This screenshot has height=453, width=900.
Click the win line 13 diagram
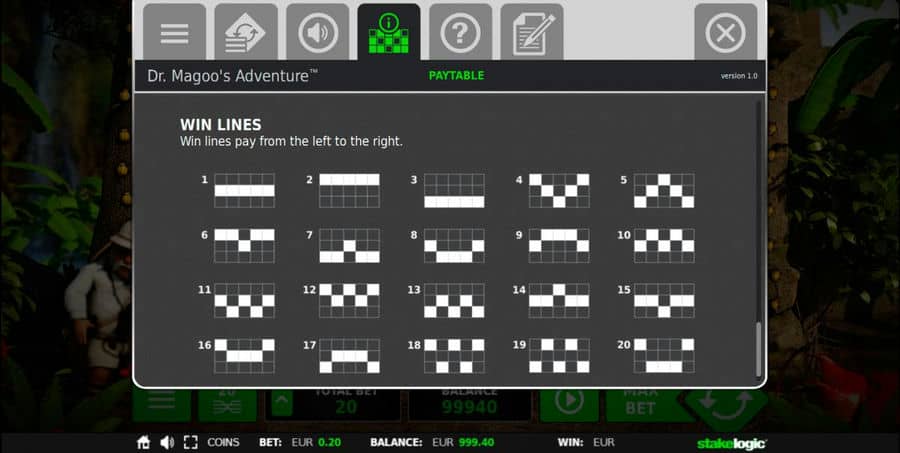(455, 300)
